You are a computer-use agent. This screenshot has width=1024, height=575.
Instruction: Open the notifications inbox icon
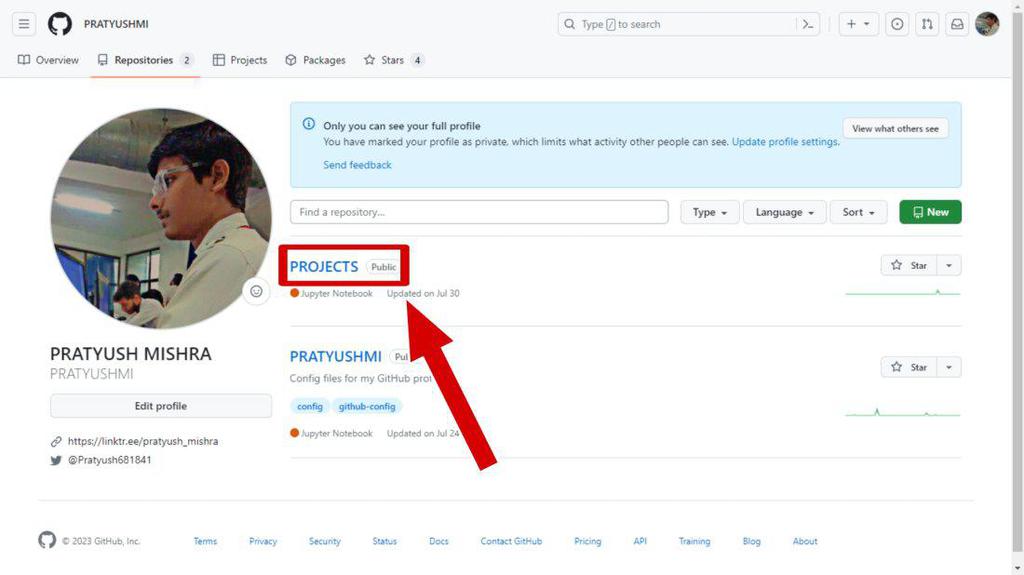tap(957, 24)
